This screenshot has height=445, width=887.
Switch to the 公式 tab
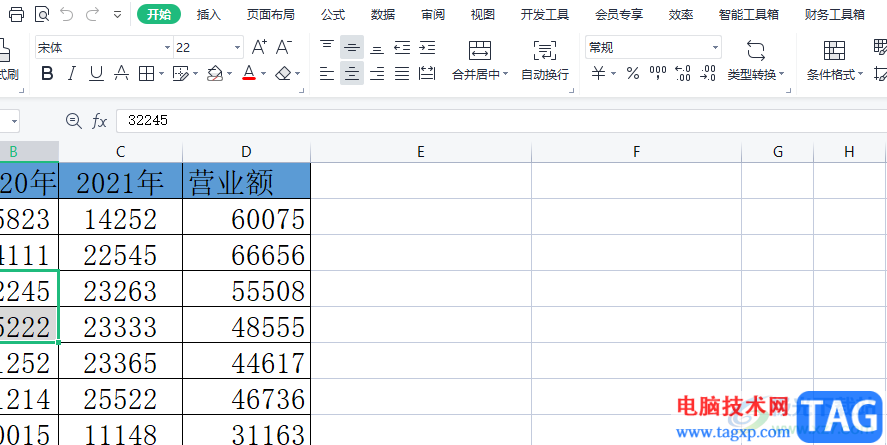(x=333, y=15)
